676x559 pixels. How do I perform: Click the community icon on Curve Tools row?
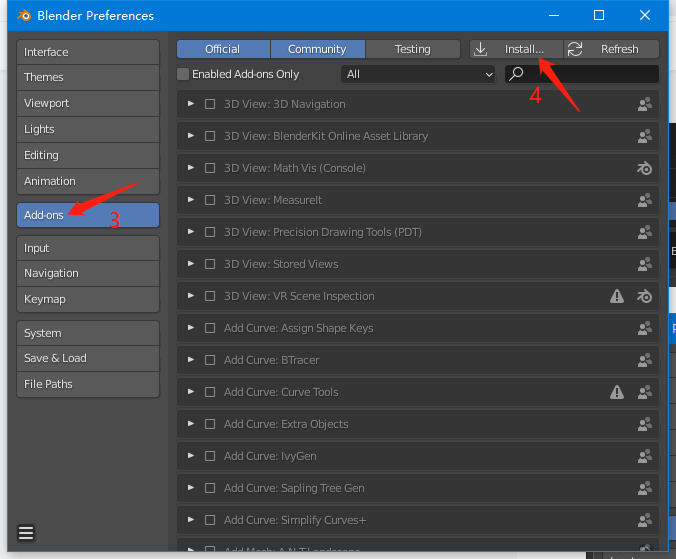coord(645,392)
